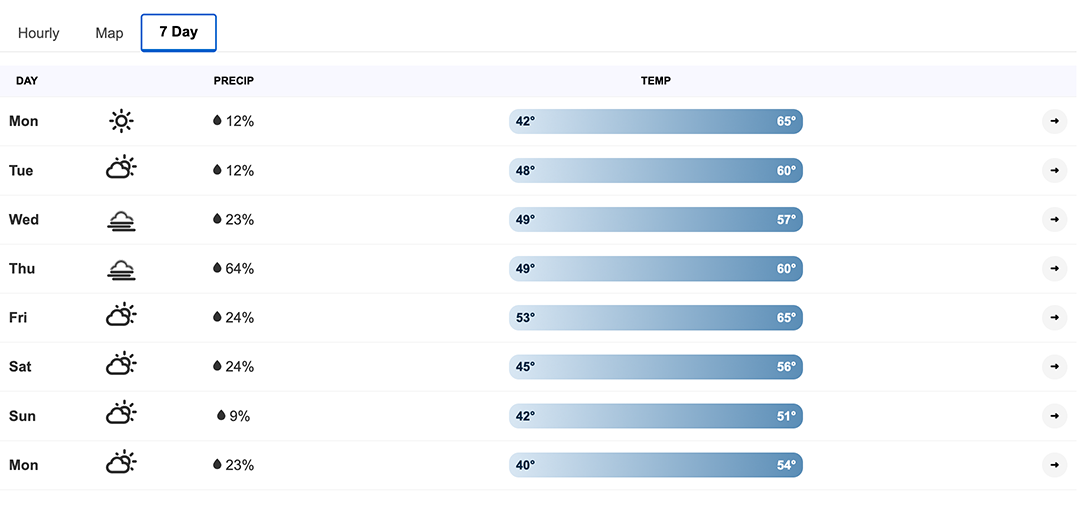Click the 48° low temperature on Tue
Viewport: 1077px width, 522px height.
(x=525, y=170)
